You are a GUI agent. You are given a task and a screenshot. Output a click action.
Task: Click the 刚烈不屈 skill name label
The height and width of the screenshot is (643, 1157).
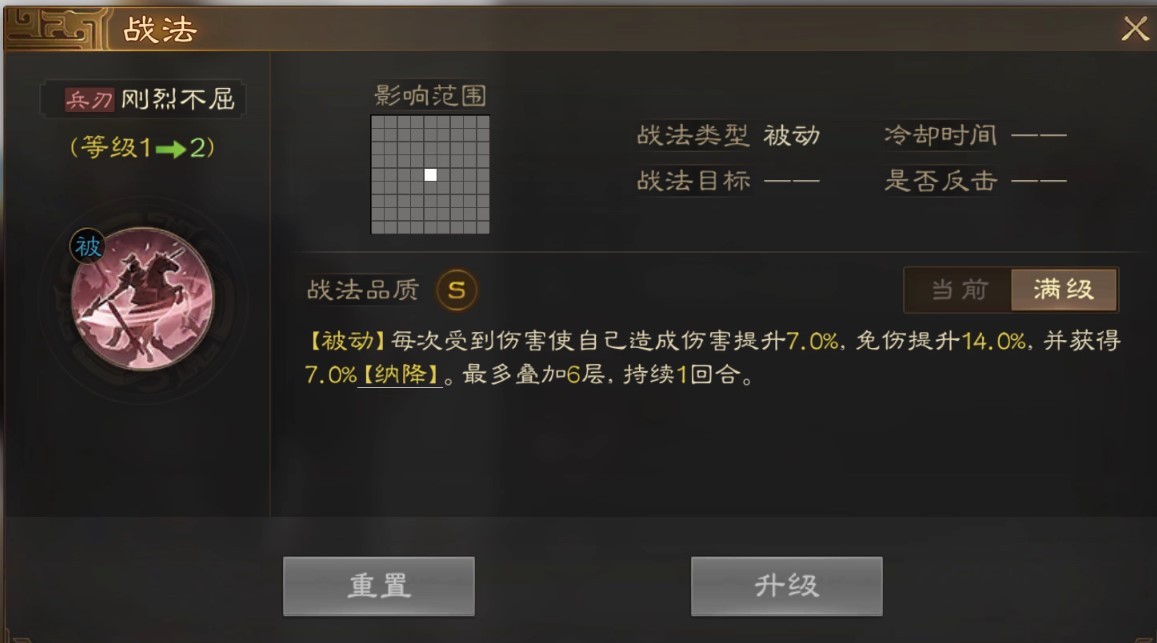pyautogui.click(x=178, y=100)
